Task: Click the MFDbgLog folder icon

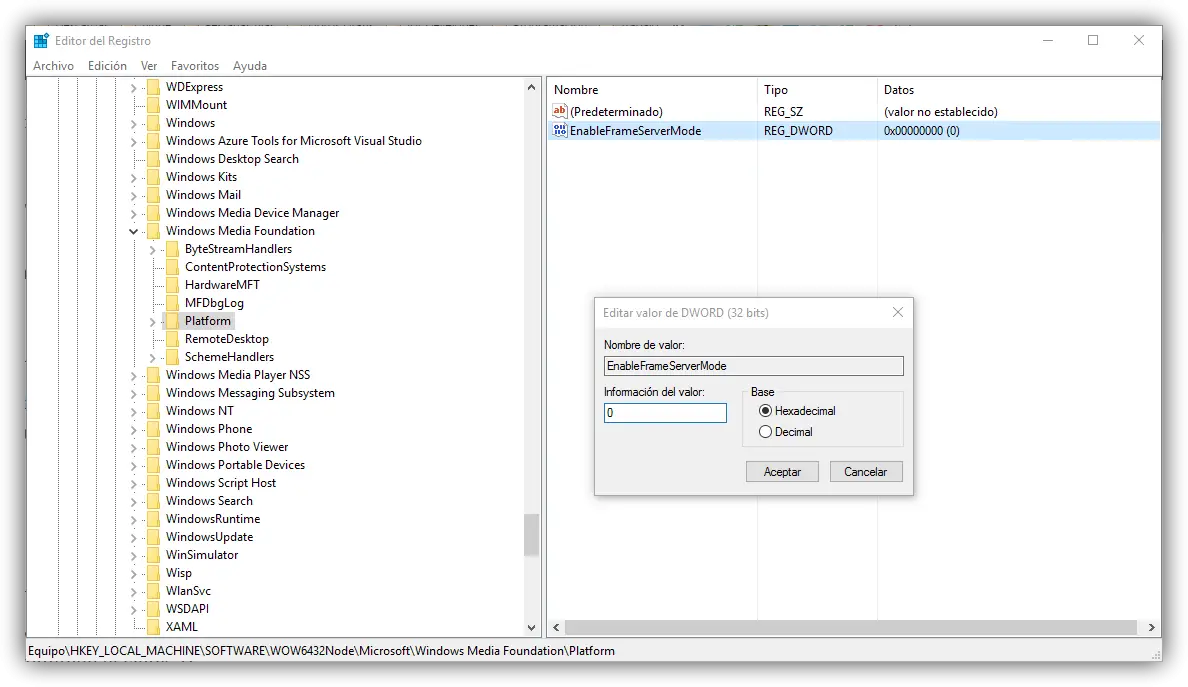Action: pyautogui.click(x=173, y=303)
